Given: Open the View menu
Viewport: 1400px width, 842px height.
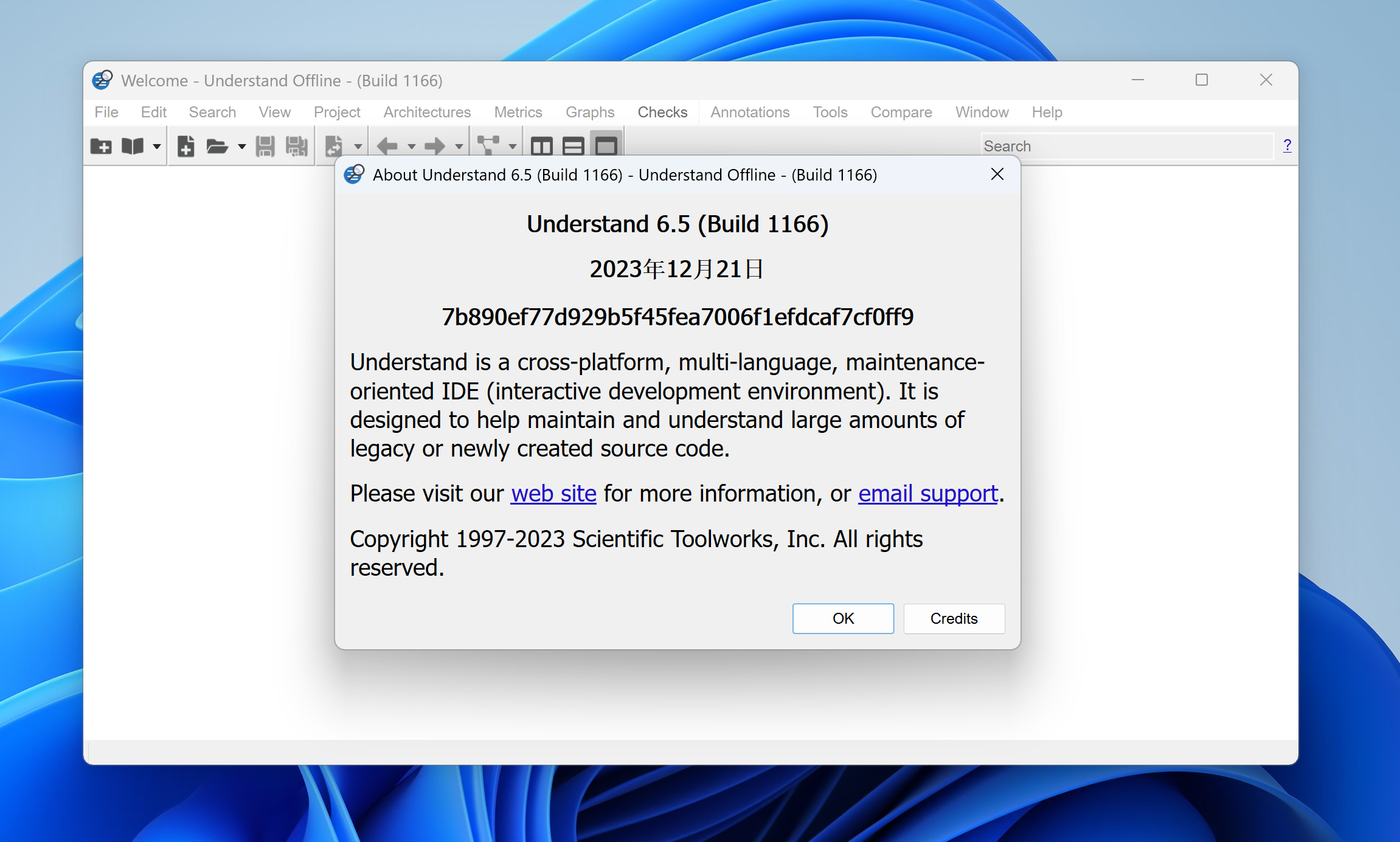Looking at the screenshot, I should coord(274,112).
